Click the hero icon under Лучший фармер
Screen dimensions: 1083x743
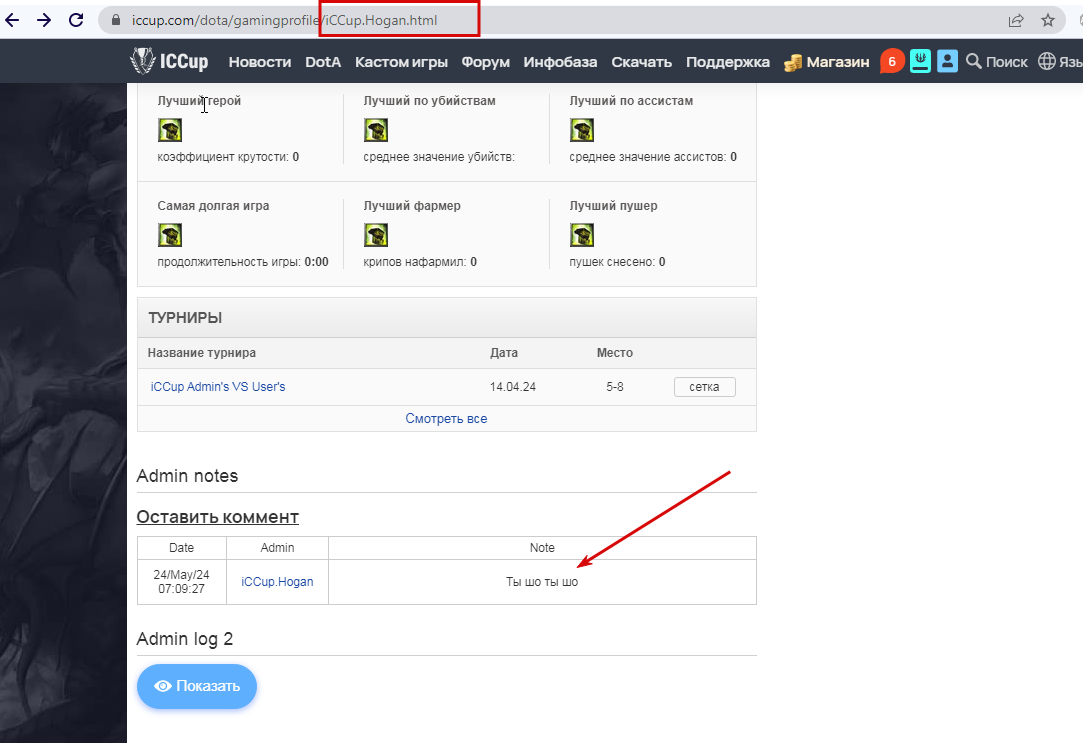[376, 235]
